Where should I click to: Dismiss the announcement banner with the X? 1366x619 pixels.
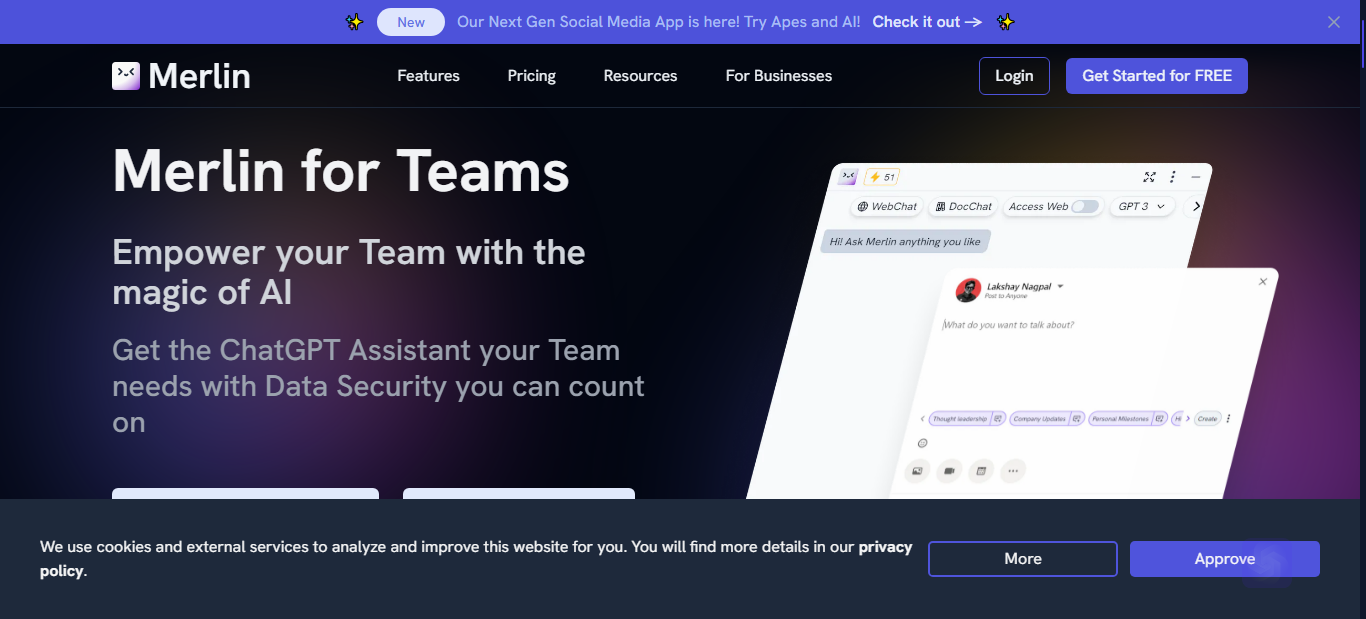[x=1334, y=22]
